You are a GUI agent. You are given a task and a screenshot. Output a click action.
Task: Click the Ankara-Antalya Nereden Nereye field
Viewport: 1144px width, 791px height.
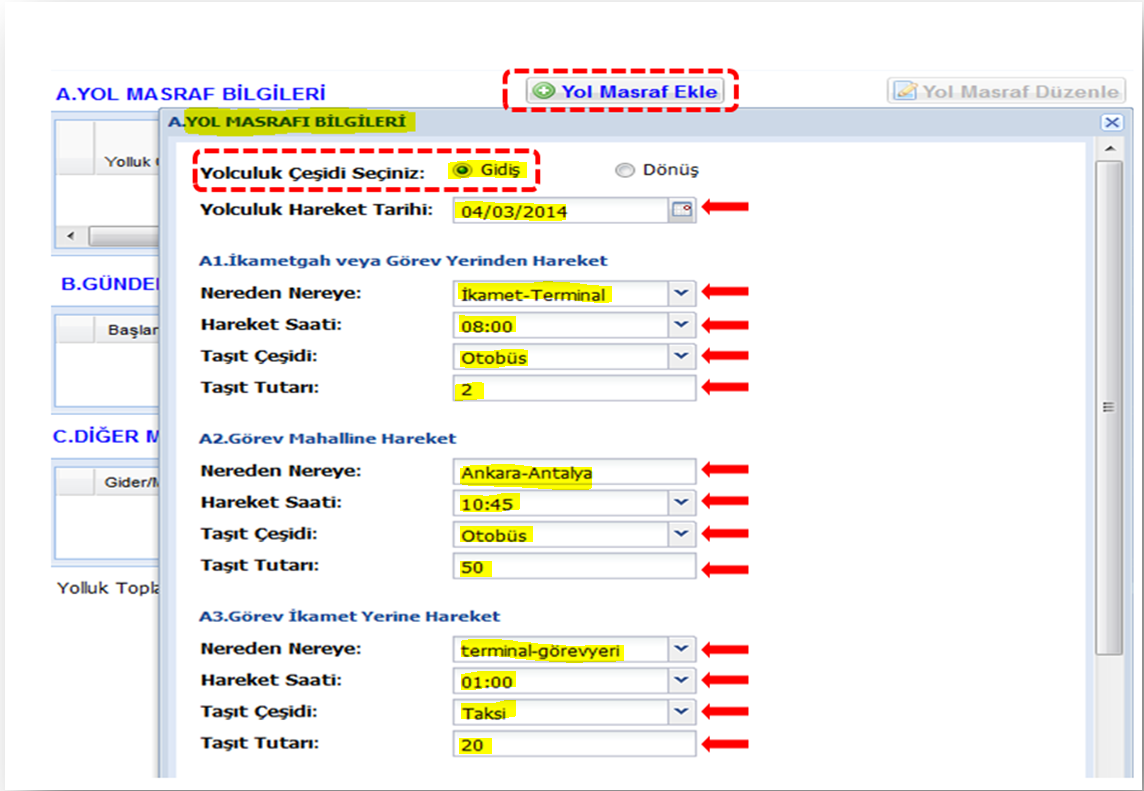(x=574, y=472)
